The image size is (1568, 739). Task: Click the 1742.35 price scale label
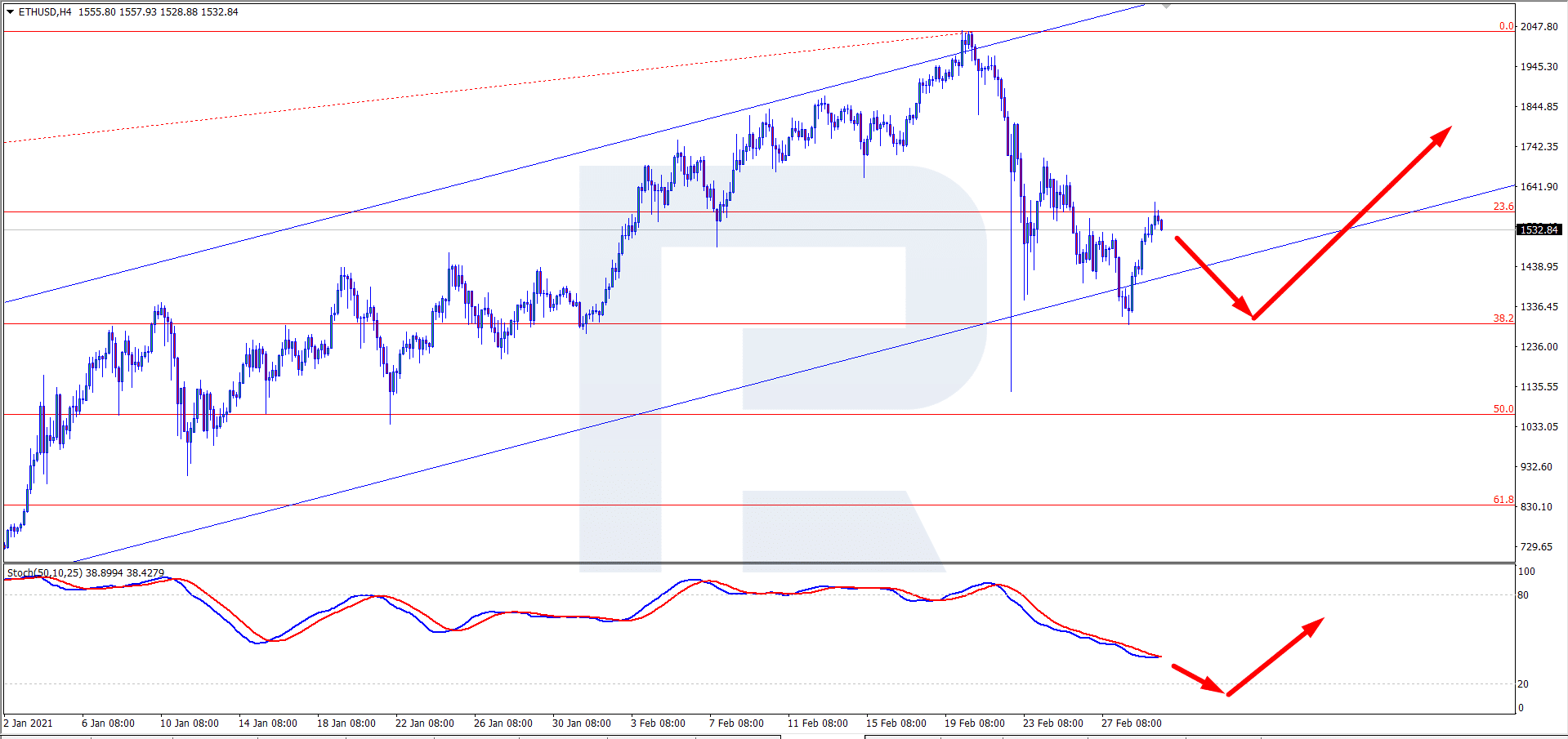tap(1539, 147)
